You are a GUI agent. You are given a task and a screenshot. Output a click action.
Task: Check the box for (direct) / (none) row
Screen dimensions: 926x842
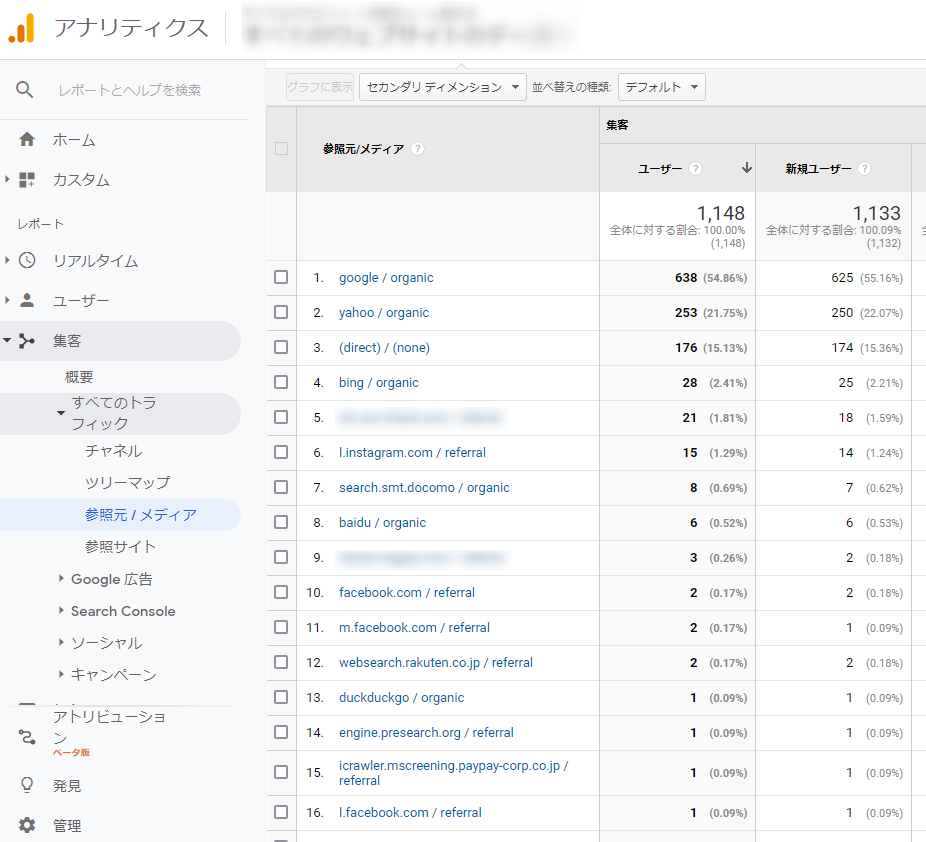click(281, 347)
